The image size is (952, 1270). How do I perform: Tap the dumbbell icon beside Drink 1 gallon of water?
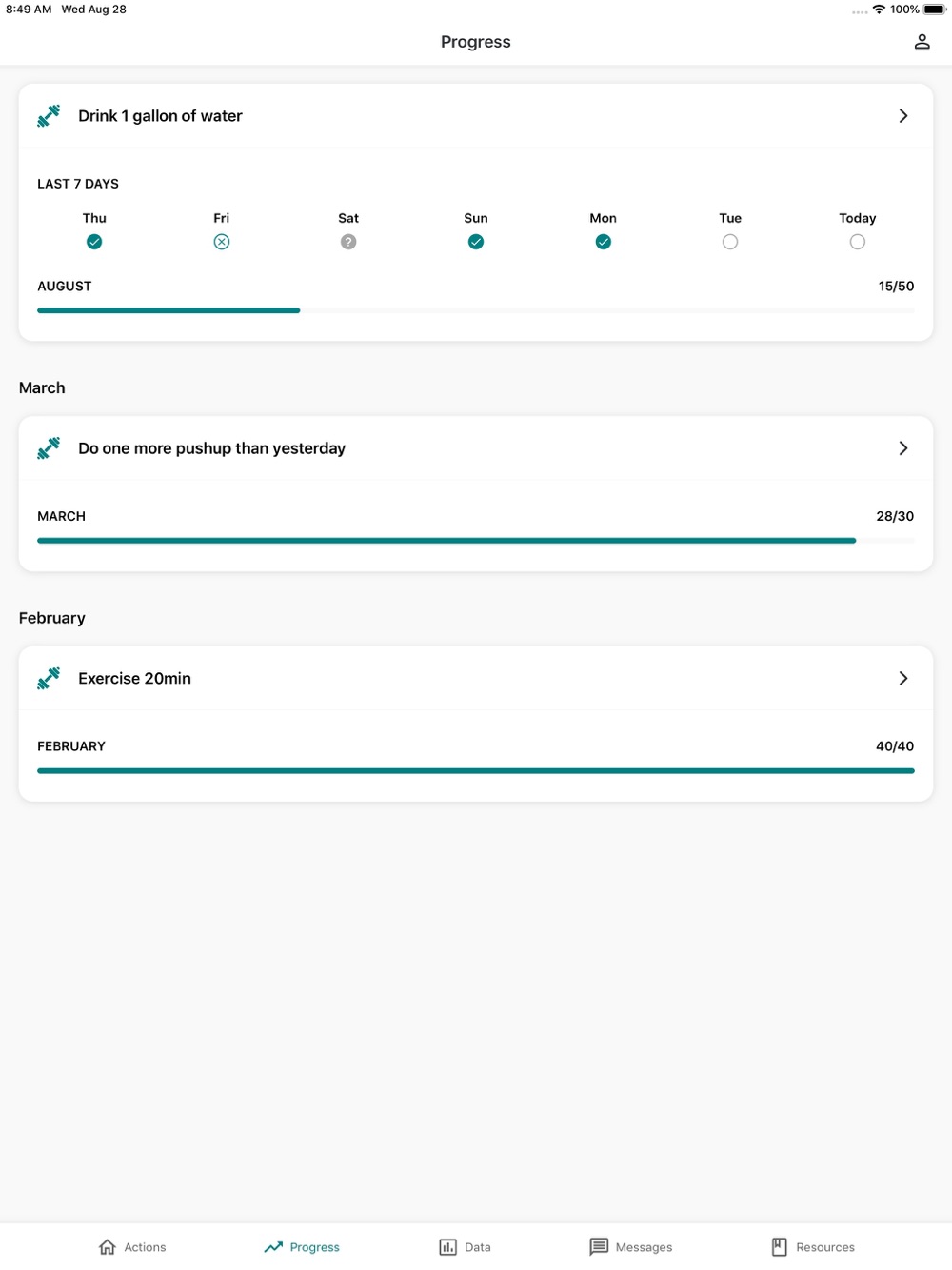[49, 116]
